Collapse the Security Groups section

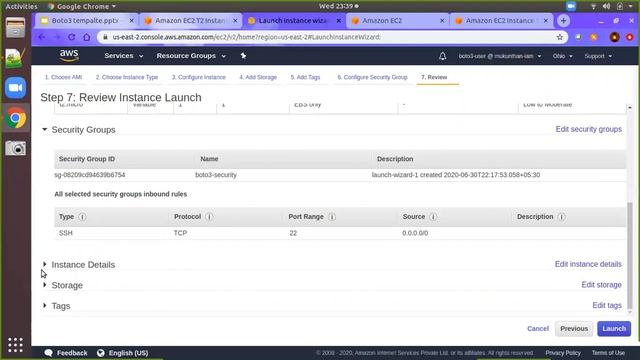(44, 129)
